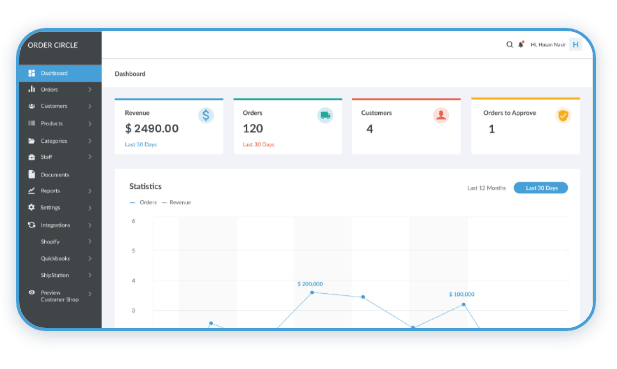
Task: Expand the Customers sidebar chevron
Action: [x=90, y=106]
